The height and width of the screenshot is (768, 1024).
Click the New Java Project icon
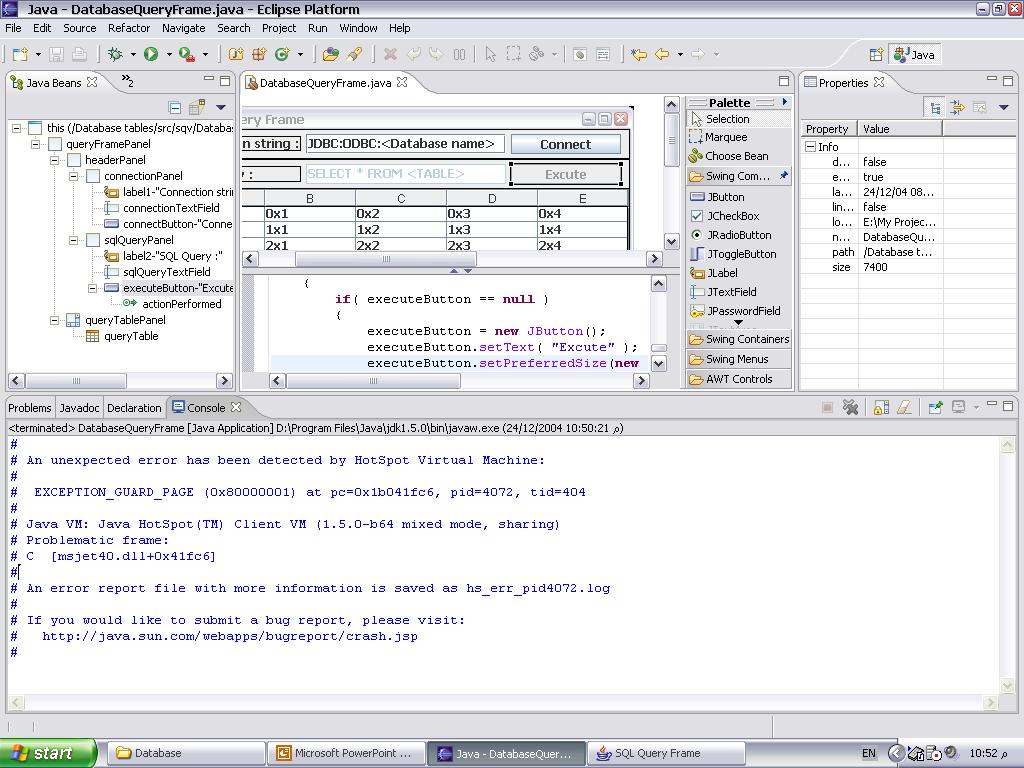(236, 54)
